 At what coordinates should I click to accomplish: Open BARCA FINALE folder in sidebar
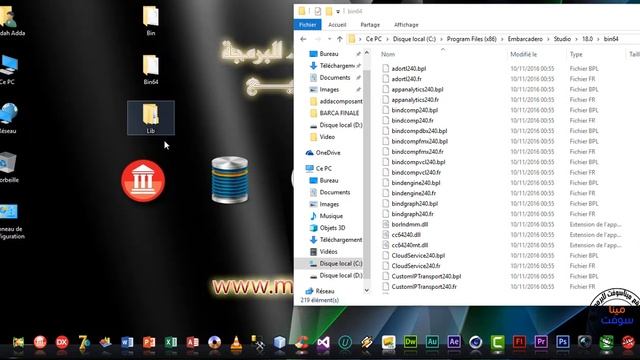coord(334,113)
